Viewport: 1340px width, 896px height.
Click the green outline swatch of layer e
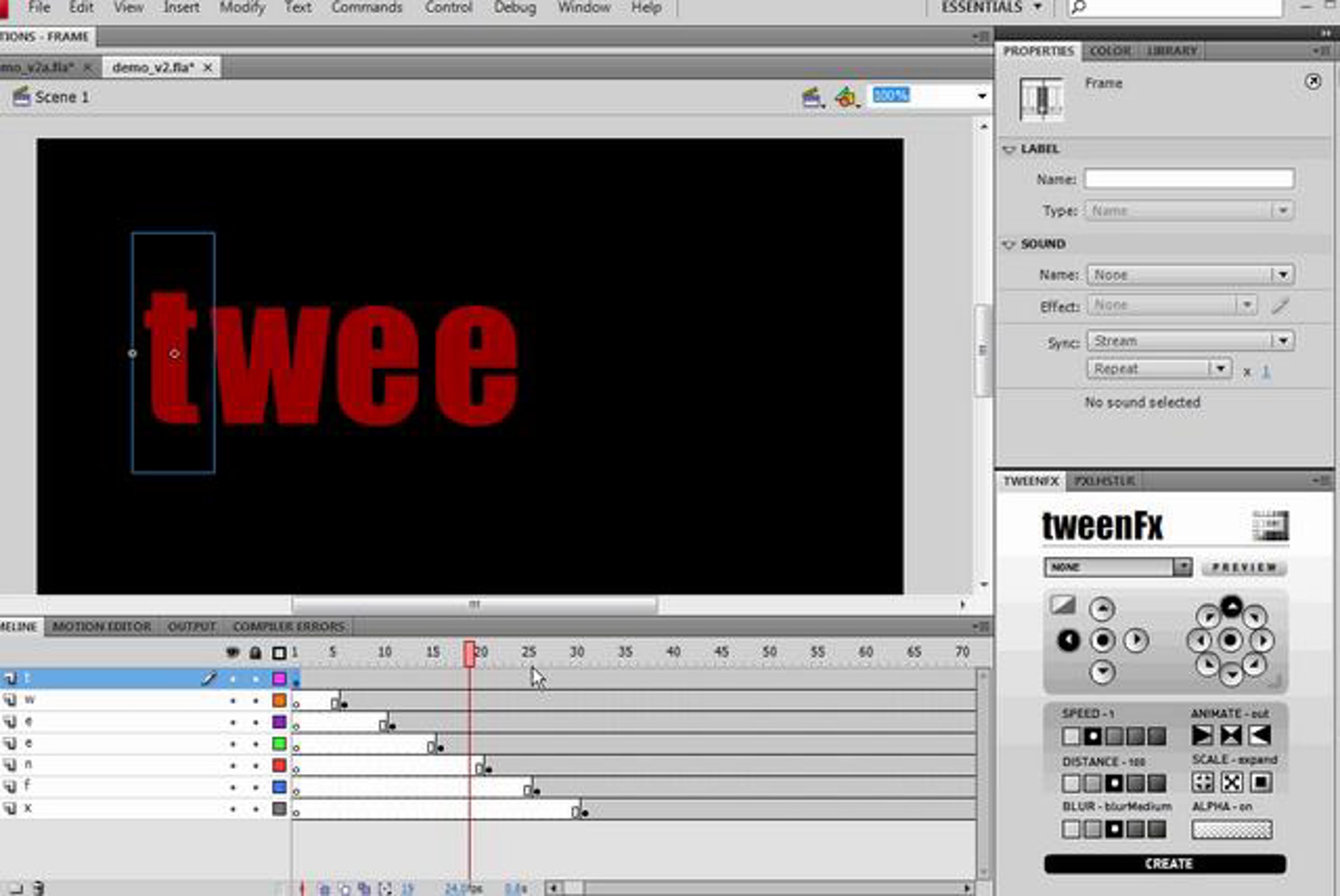(279, 744)
